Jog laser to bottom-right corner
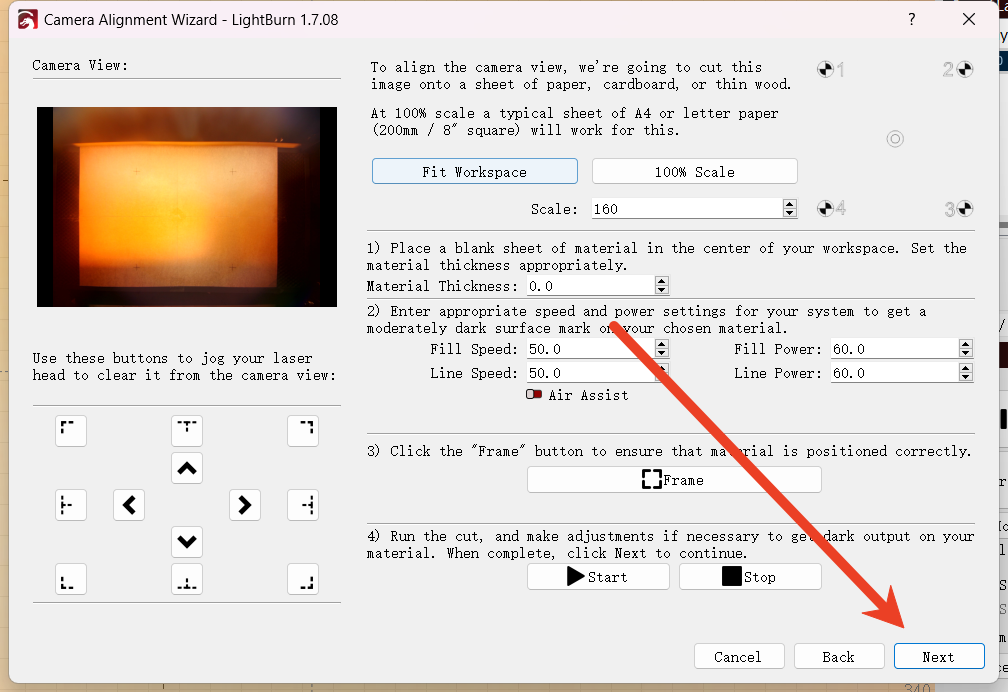1008x692 pixels. [x=303, y=579]
